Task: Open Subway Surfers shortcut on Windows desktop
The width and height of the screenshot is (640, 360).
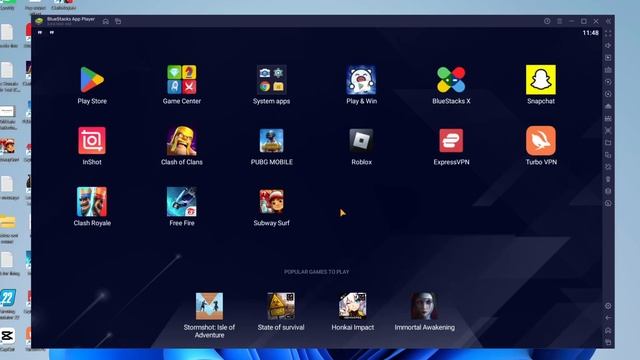Action: [x=7, y=147]
